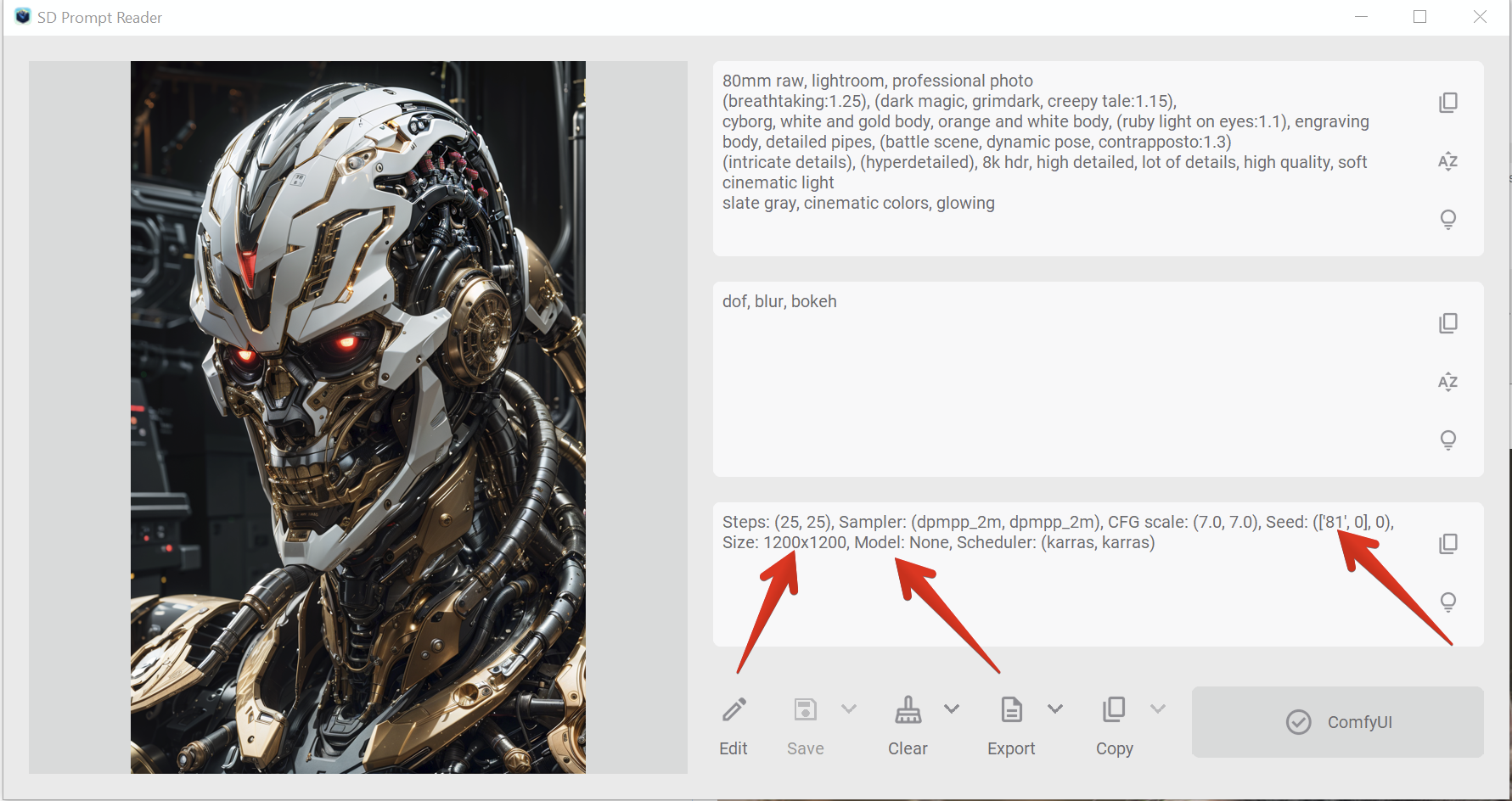Select the Edit pencil icon
1512x801 pixels.
pos(734,709)
